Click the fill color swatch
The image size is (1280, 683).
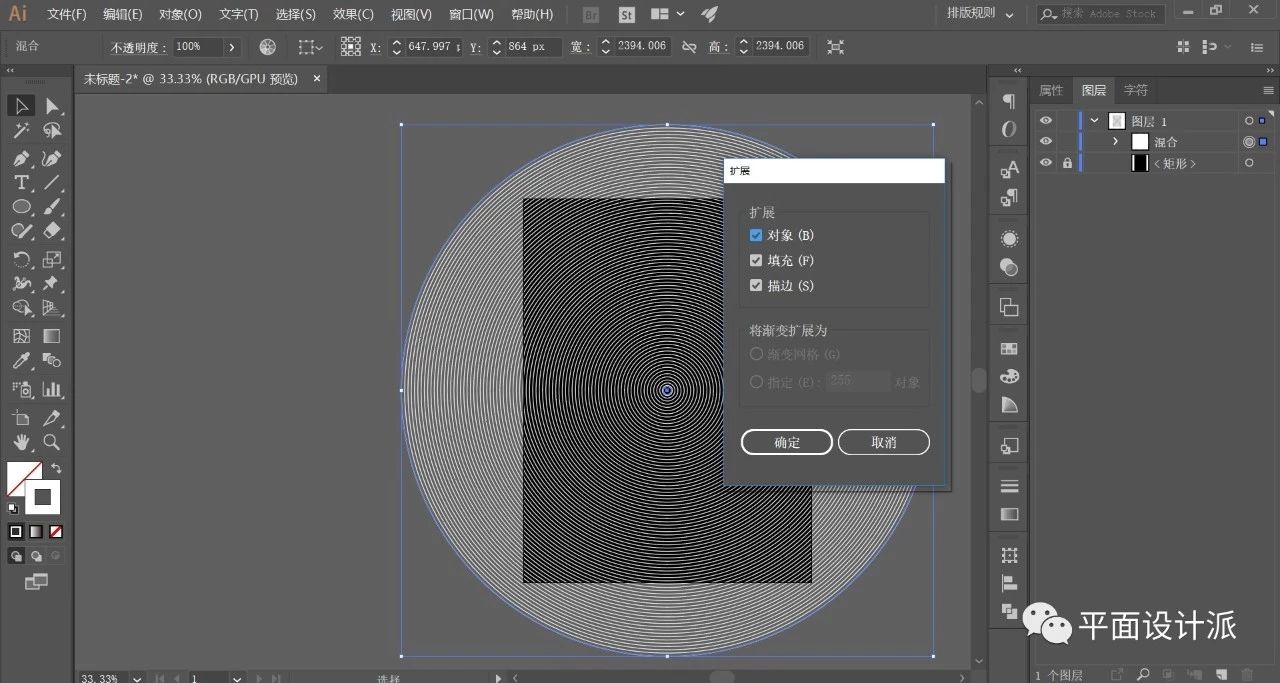[22, 476]
